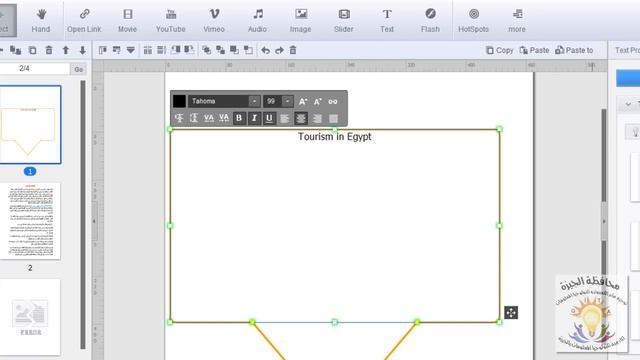This screenshot has height=360, width=640.
Task: Expand the chevron in properties panel
Action: pyautogui.click(x=628, y=104)
